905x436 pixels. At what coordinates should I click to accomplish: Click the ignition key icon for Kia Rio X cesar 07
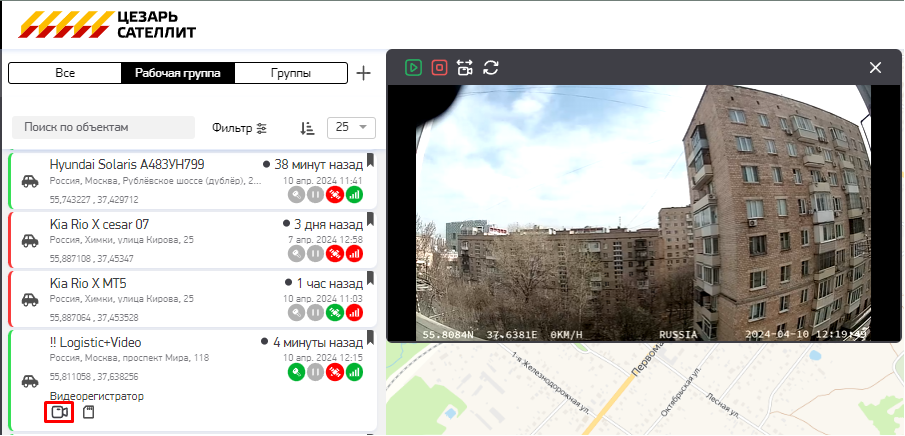[x=296, y=254]
